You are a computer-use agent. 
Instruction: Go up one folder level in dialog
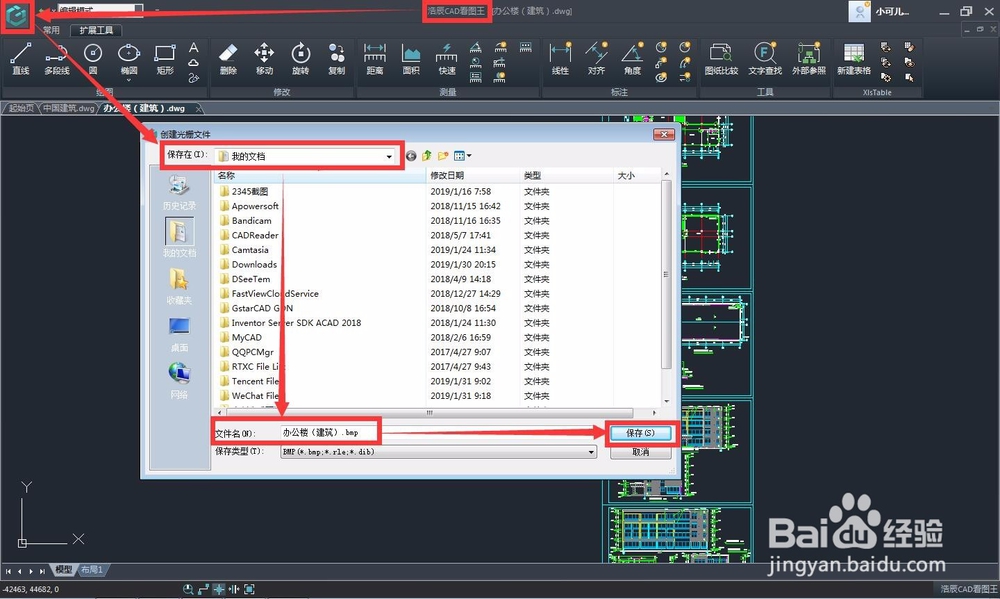pyautogui.click(x=427, y=156)
